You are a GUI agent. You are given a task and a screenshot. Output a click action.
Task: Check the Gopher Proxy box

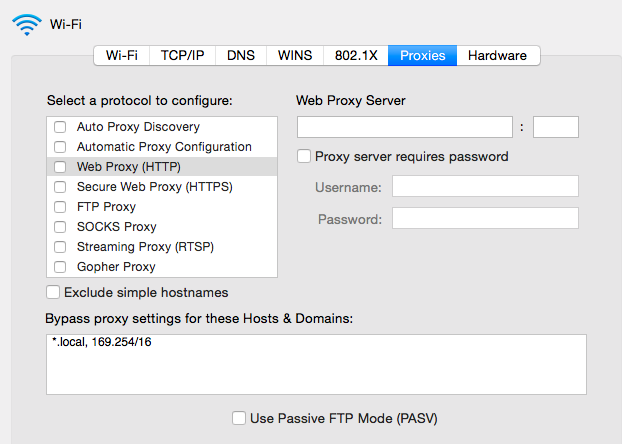(61, 267)
